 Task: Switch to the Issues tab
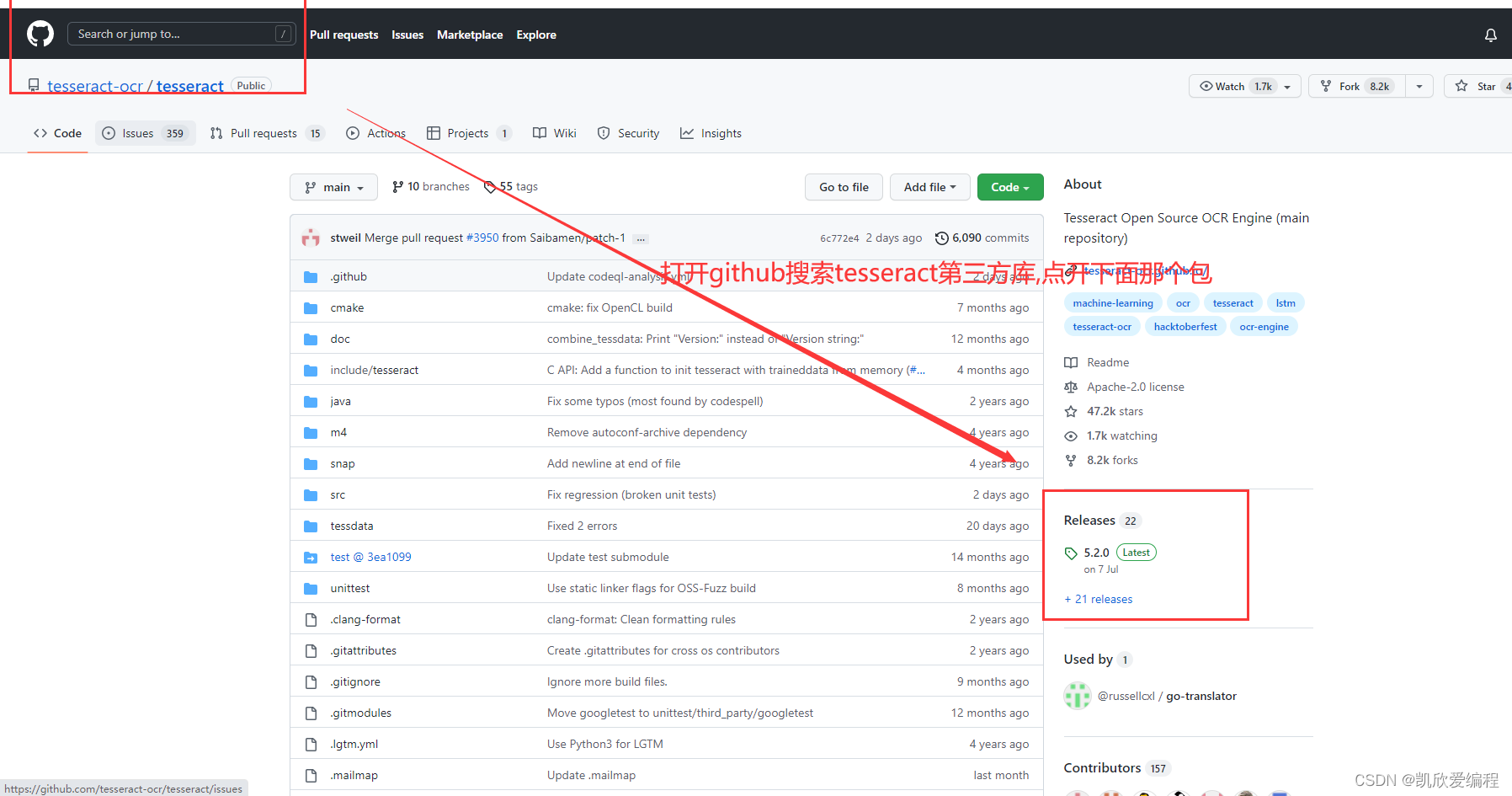[x=146, y=133]
